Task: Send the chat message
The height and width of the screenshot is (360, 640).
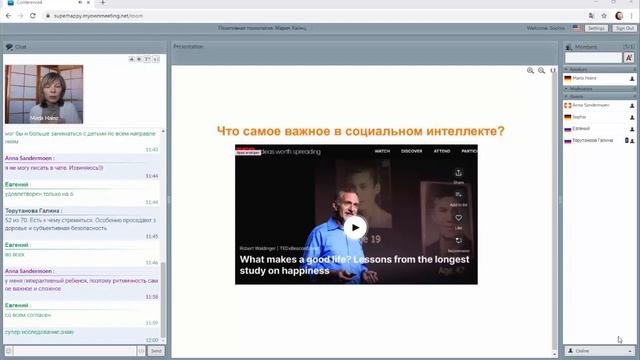Action: coord(156,351)
